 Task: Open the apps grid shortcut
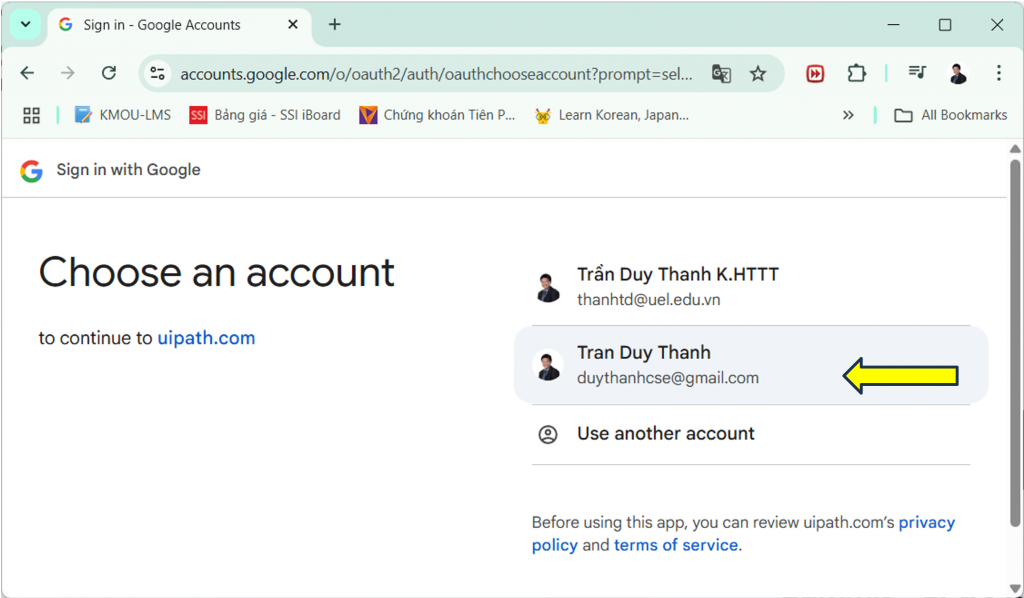[x=31, y=116]
